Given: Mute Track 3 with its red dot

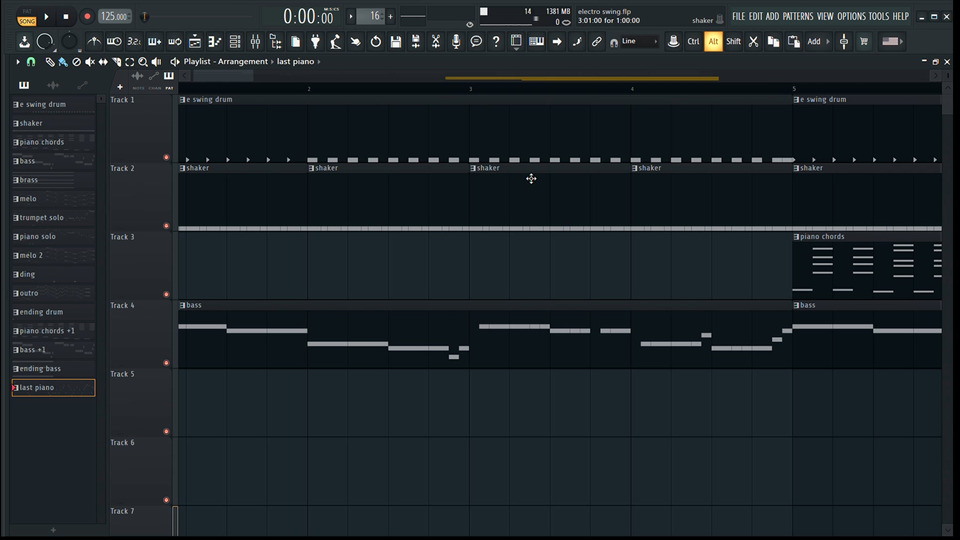Looking at the screenshot, I should coord(166,294).
